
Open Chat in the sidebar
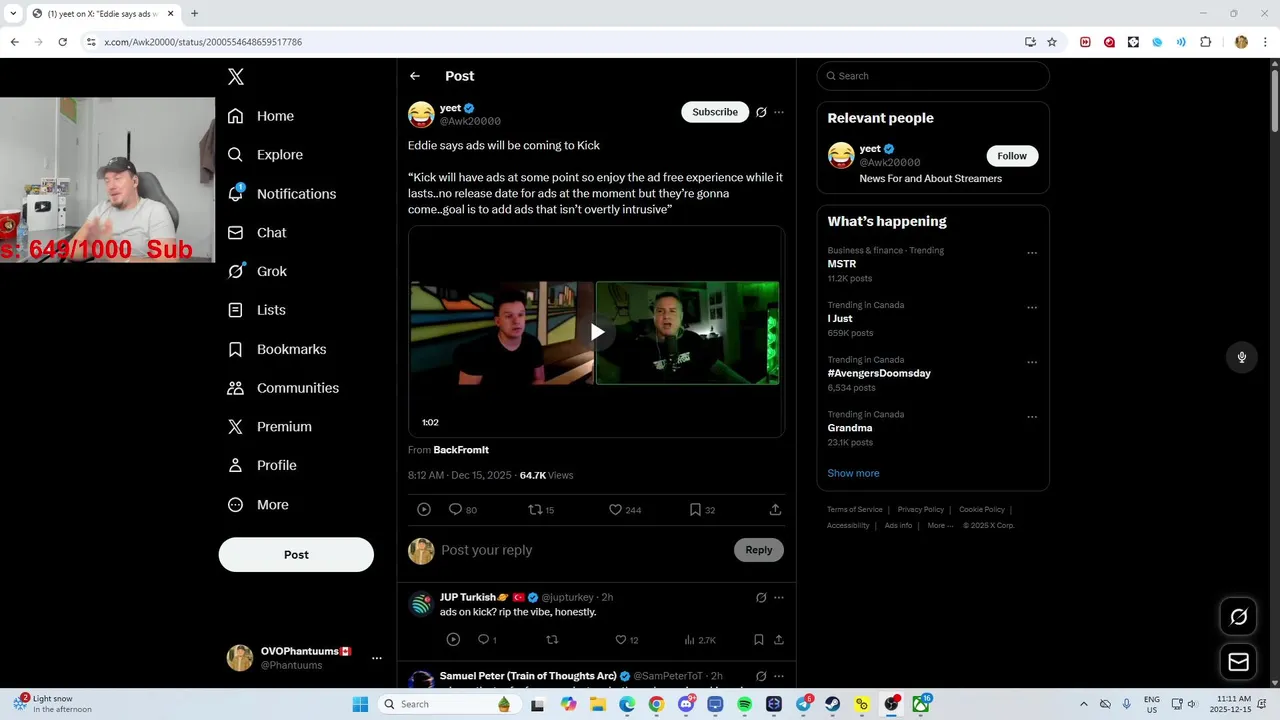pos(257,233)
